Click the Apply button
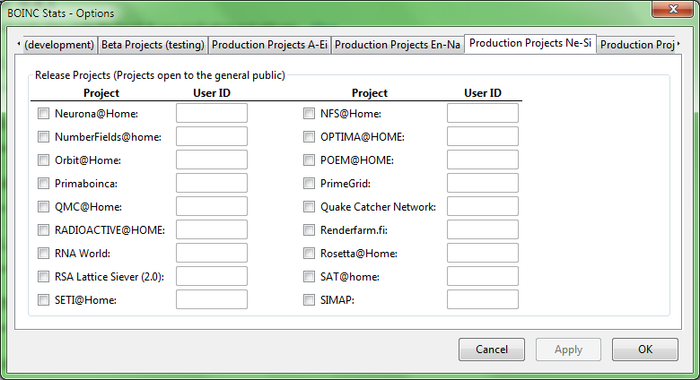 (x=568, y=349)
